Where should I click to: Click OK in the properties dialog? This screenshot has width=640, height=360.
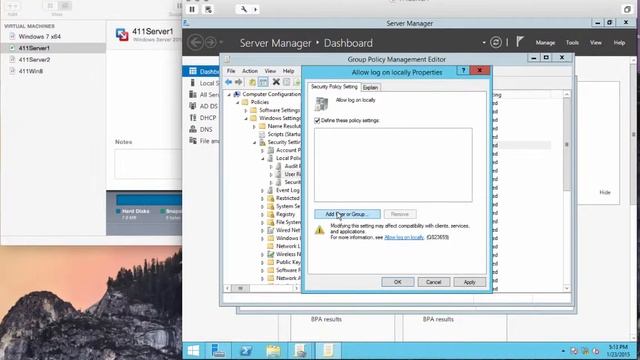(398, 282)
